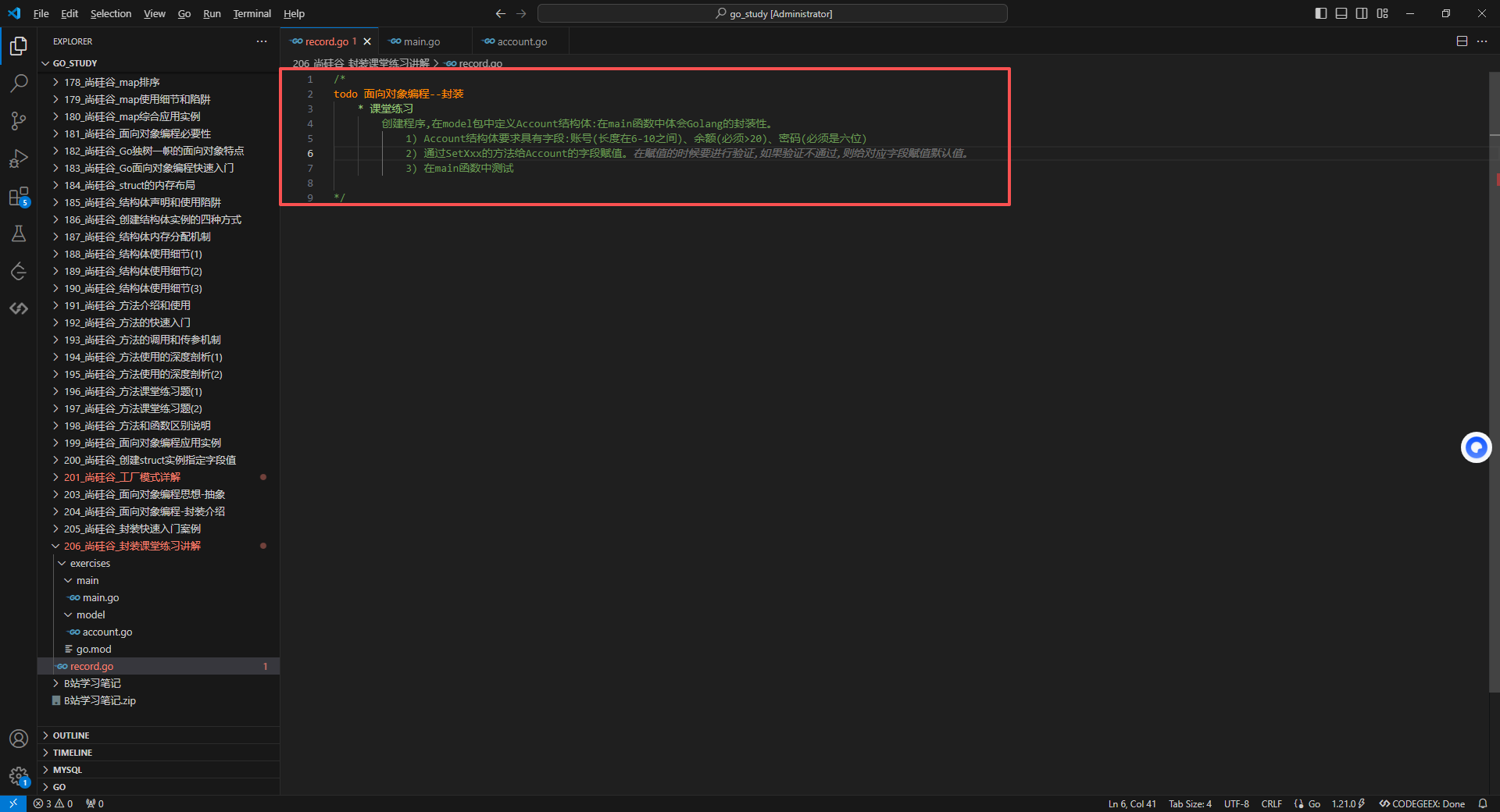Viewport: 1500px width, 812px height.
Task: Expand the 201 factory pattern folder
Action: click(159, 477)
